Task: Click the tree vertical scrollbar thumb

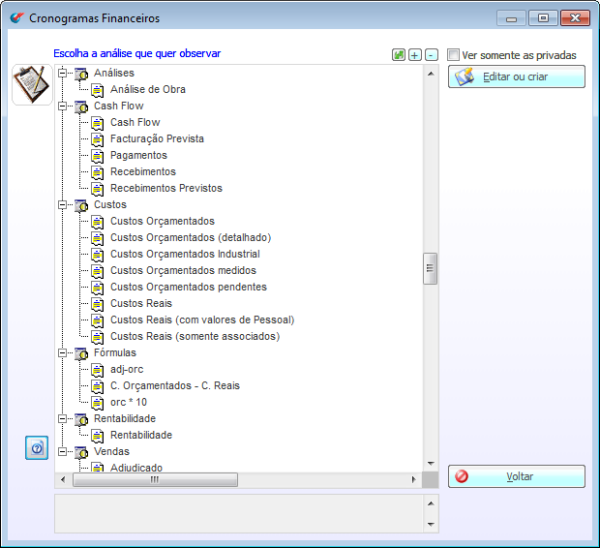Action: tap(430, 269)
